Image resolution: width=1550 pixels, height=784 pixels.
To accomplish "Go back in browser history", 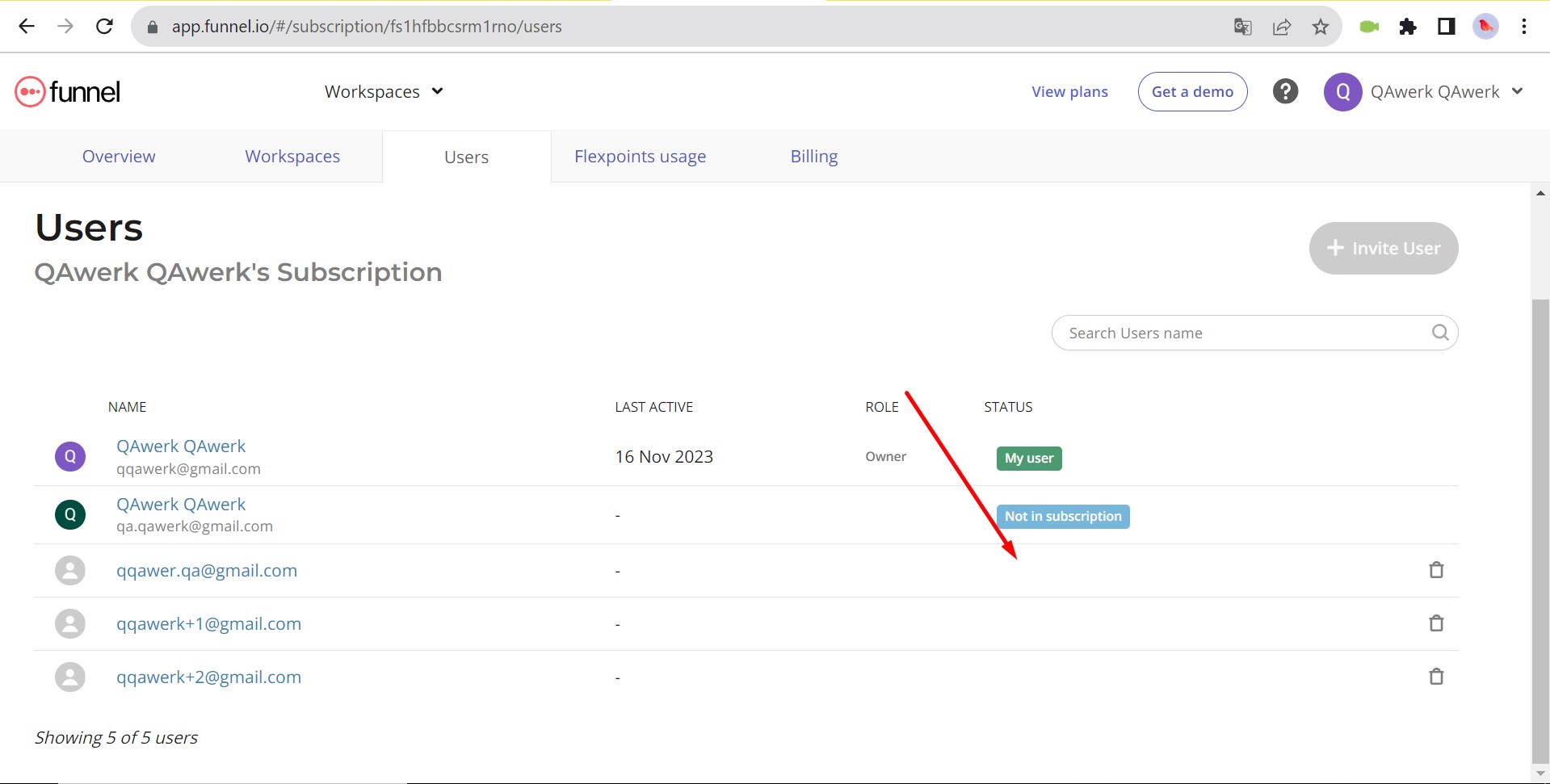I will point(27,27).
